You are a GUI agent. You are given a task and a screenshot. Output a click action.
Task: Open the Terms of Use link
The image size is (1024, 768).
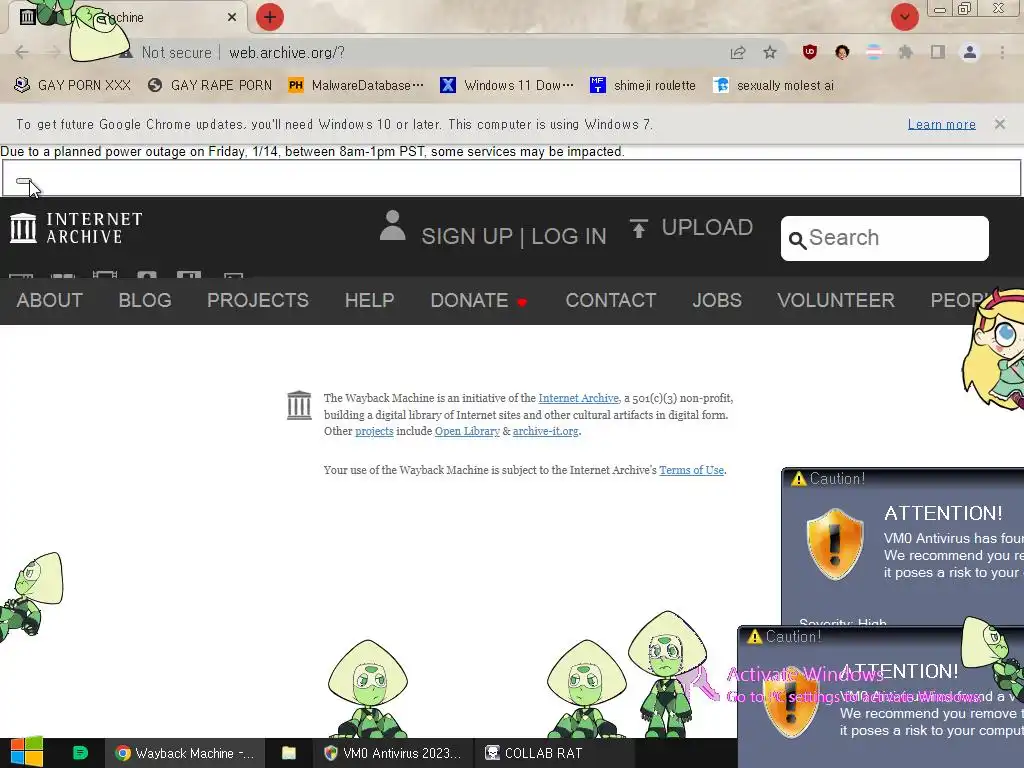point(692,470)
